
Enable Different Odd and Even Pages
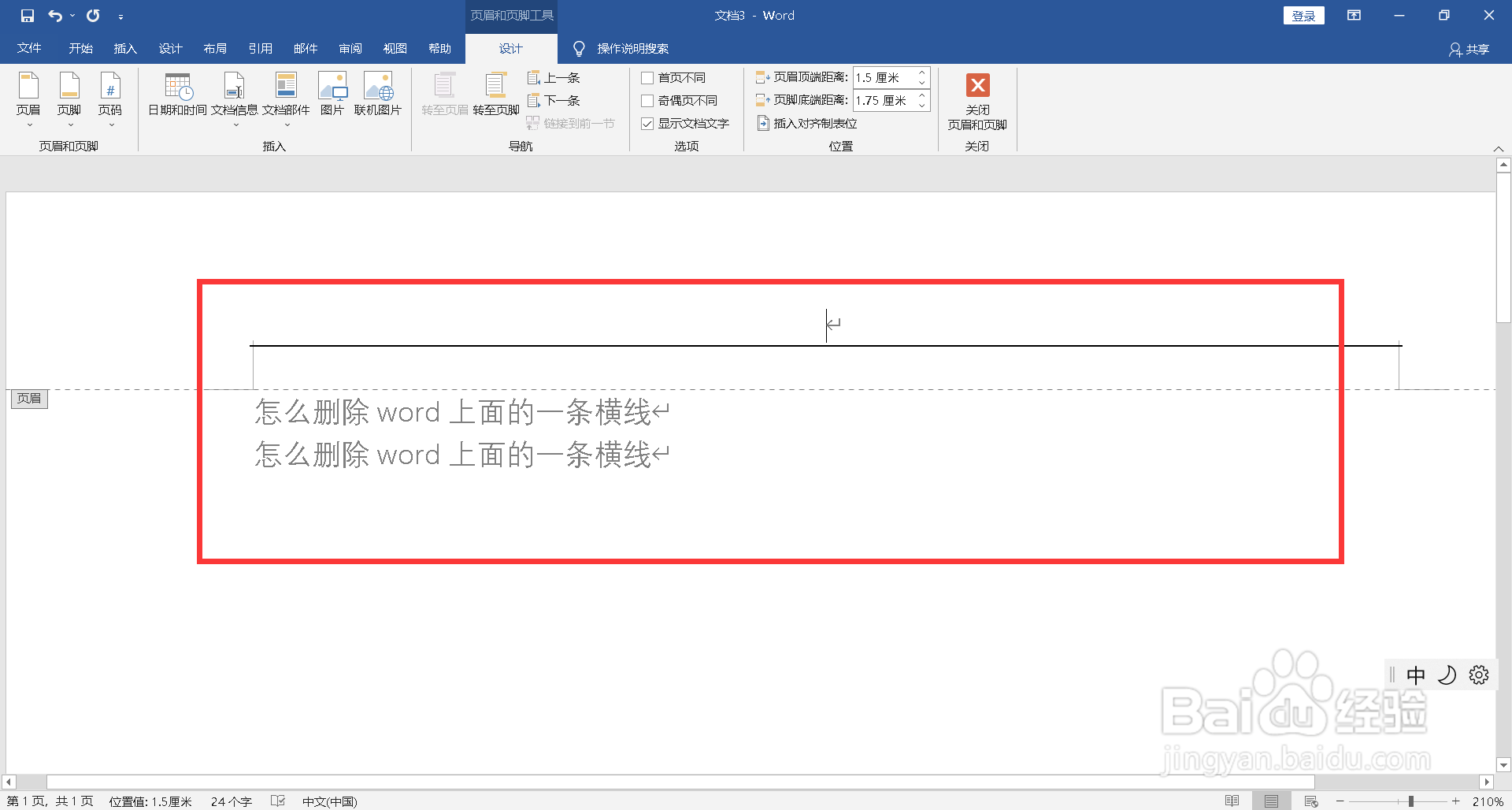[648, 100]
